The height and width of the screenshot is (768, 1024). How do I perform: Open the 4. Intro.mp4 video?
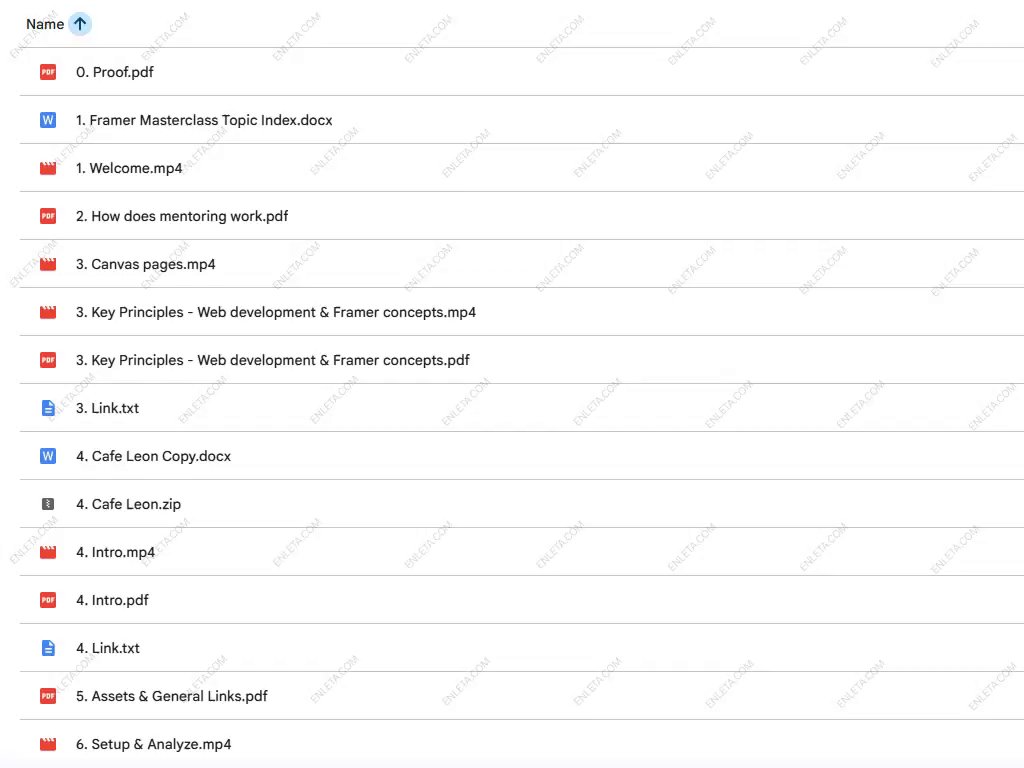[116, 552]
